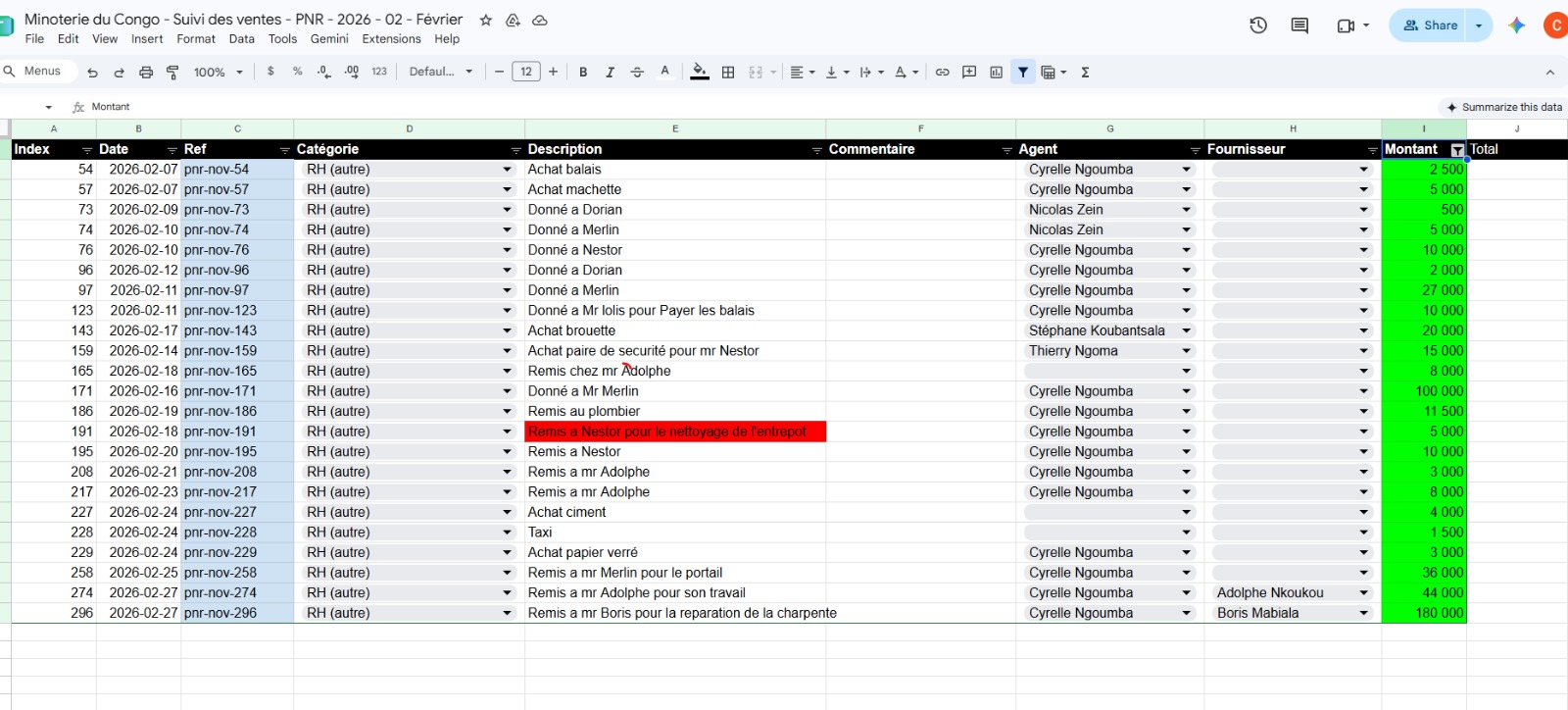
Task: Open the zoom 100% dropdown
Action: [x=218, y=72]
